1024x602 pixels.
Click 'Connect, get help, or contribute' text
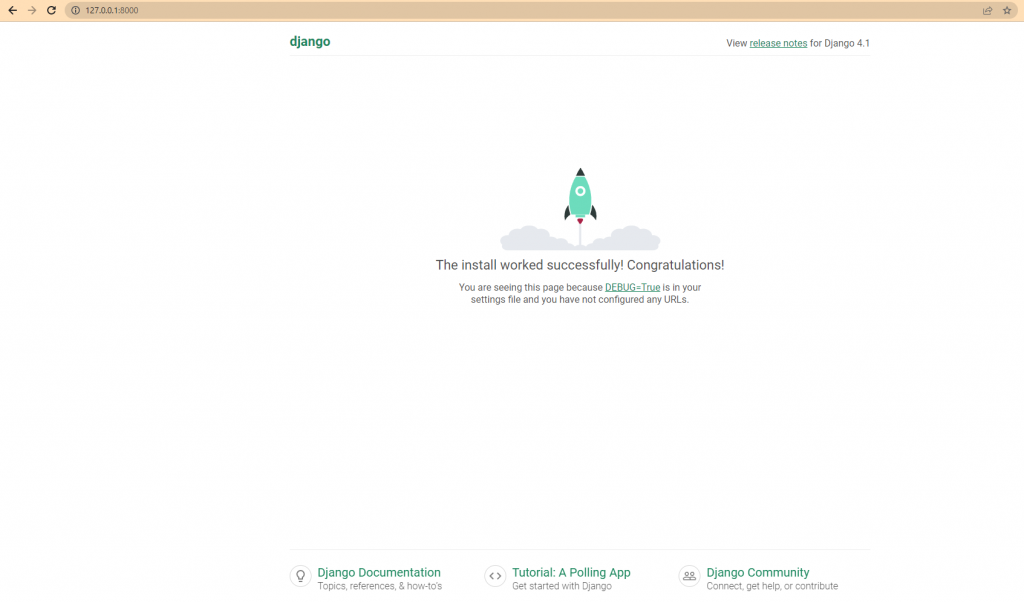772,586
